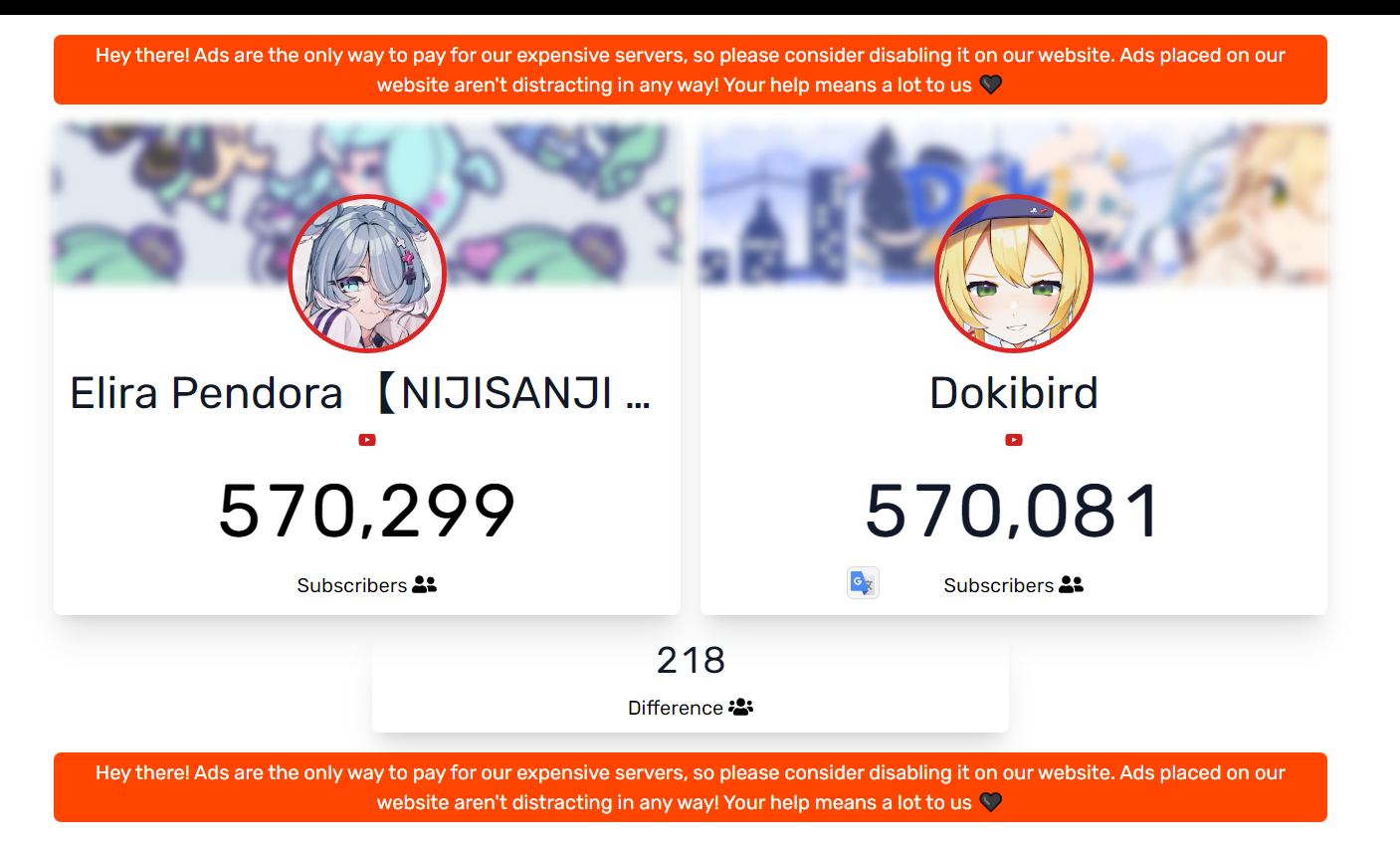Click the heart icon in top banner
Screen dimensions: 1400x845
coord(990,85)
